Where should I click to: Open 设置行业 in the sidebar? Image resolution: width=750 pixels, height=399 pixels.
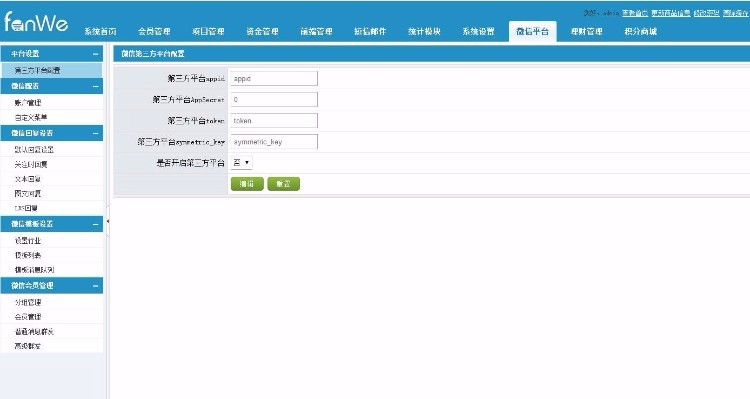[28, 240]
